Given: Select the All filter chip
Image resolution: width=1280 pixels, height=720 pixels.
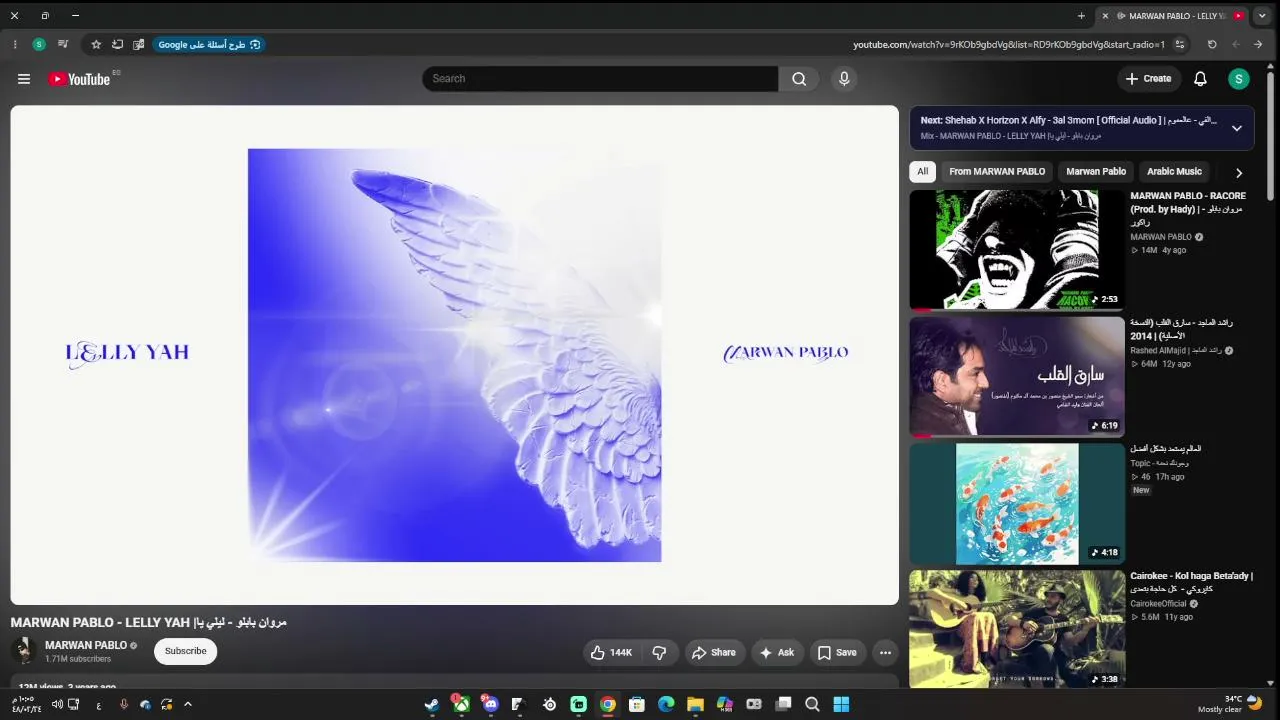Looking at the screenshot, I should pyautogui.click(x=922, y=172).
